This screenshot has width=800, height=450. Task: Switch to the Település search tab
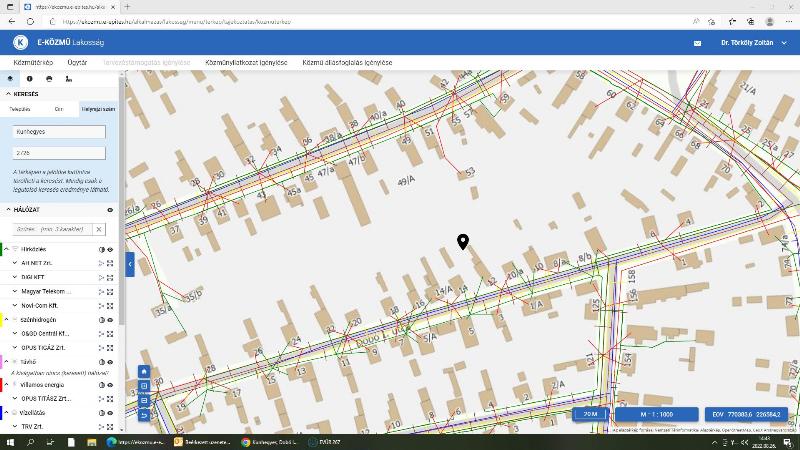point(20,109)
